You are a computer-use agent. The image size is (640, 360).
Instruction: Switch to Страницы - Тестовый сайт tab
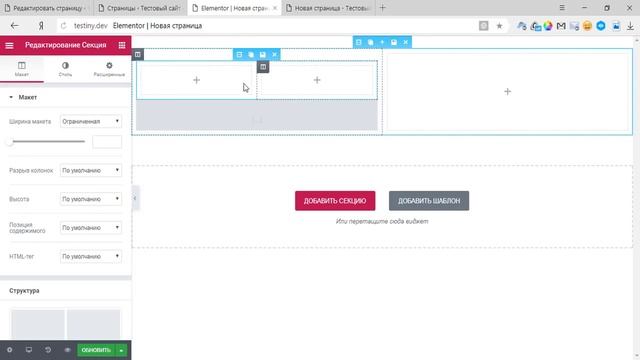pos(140,8)
